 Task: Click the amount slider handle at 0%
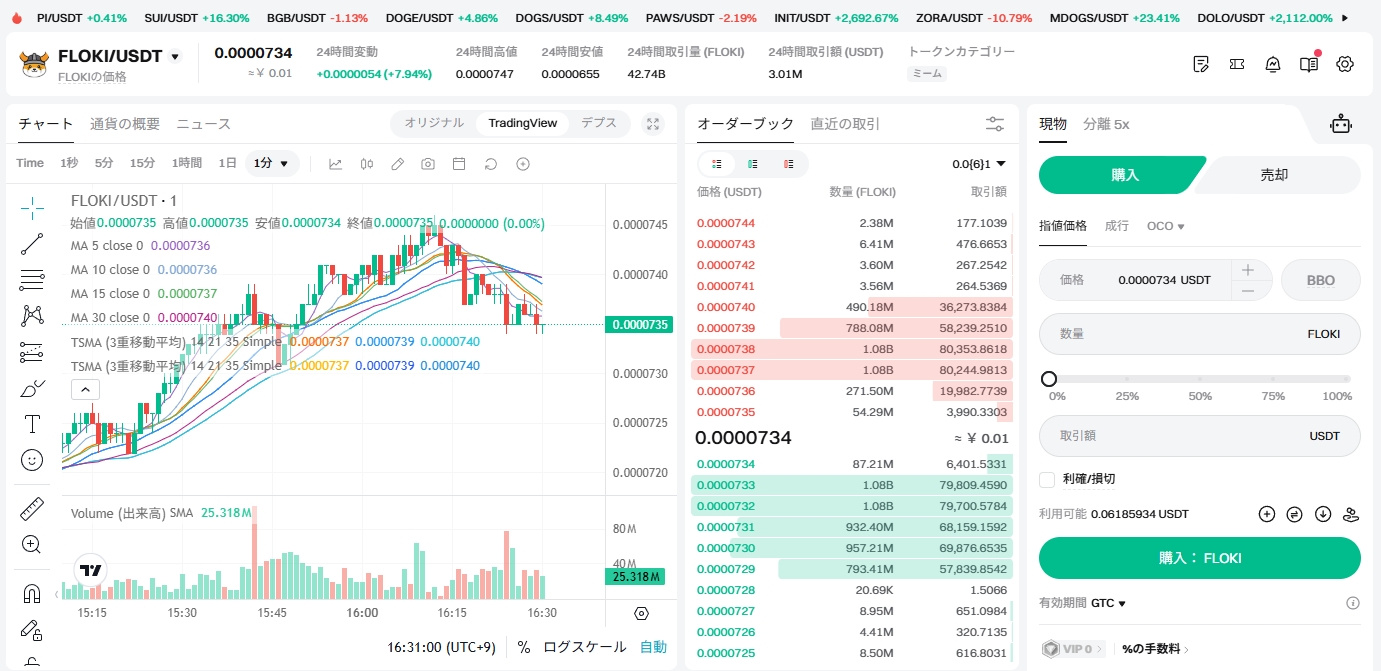pyautogui.click(x=1049, y=379)
